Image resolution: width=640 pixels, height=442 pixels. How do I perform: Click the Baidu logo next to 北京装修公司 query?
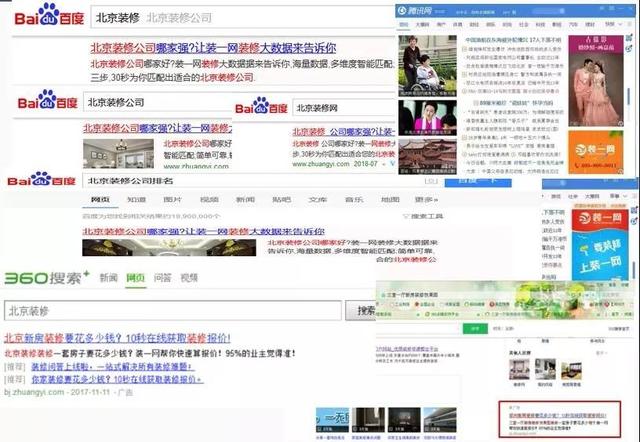(47, 100)
